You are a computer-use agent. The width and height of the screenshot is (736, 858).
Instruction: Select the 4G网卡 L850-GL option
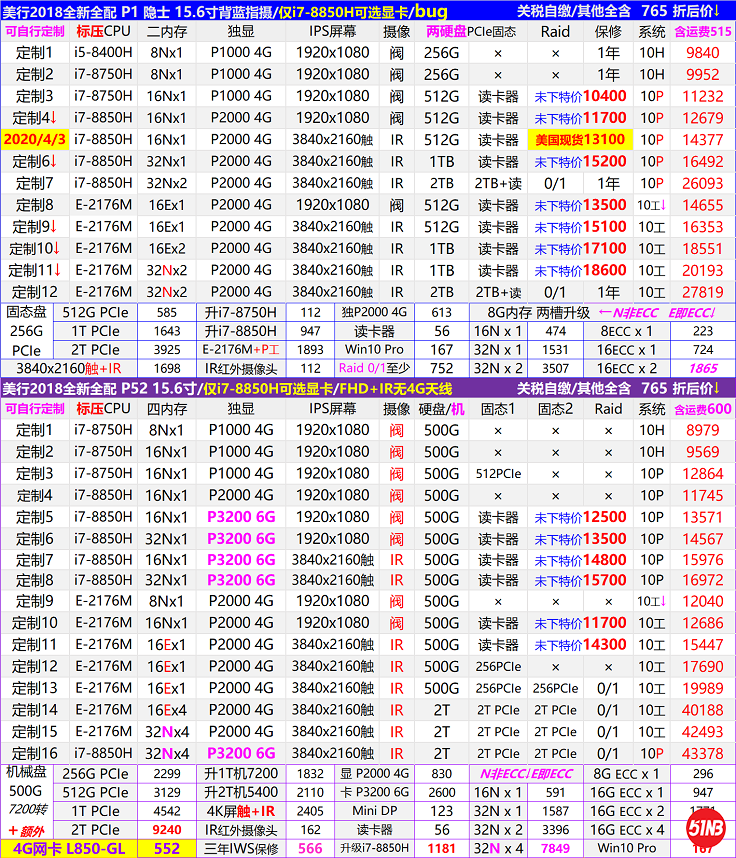(70, 849)
